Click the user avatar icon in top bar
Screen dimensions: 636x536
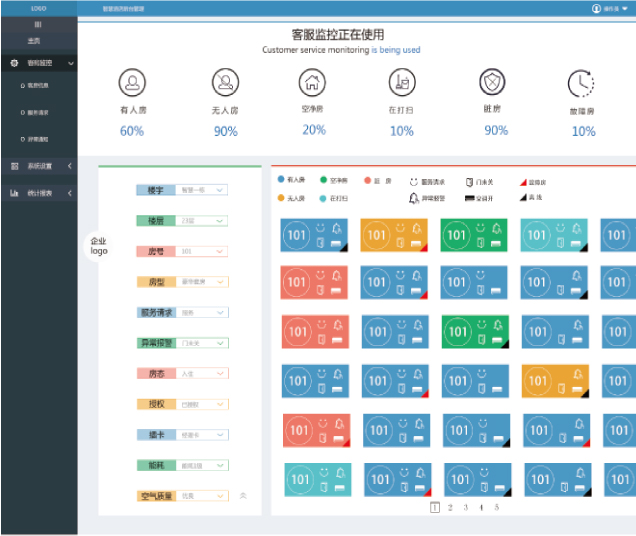pyautogui.click(x=596, y=9)
